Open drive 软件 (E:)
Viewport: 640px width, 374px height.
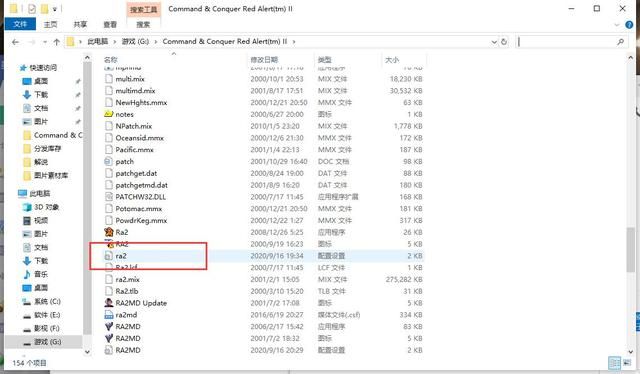tap(47, 315)
